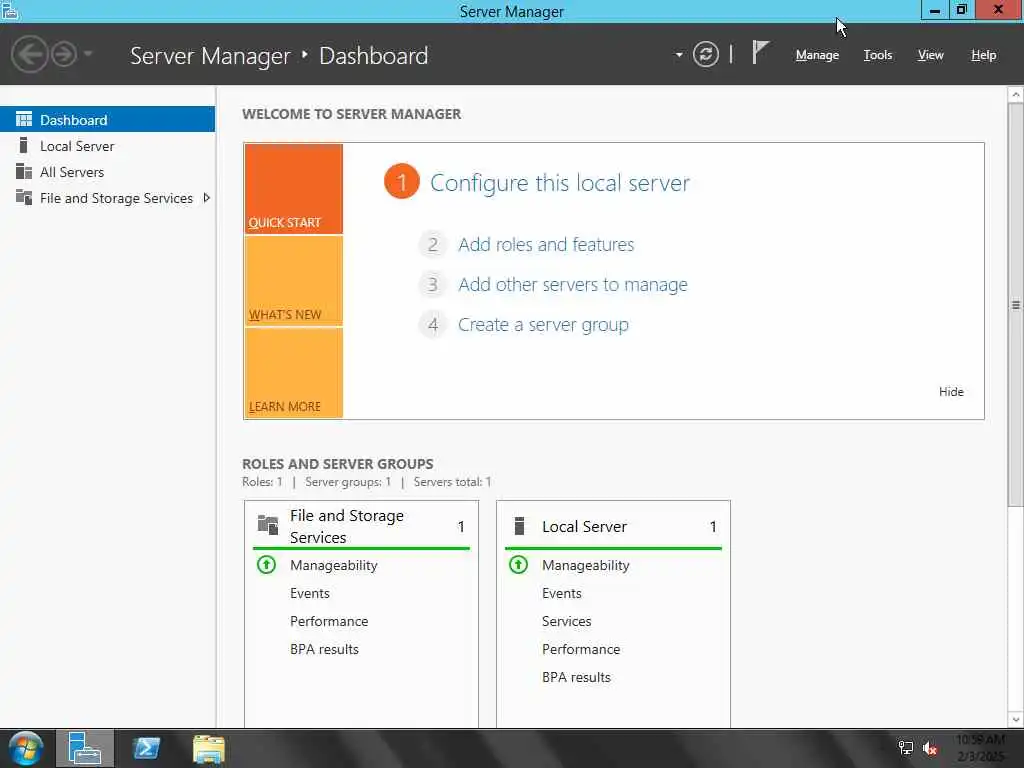Expand the File and Storage Services arrow
1024x768 pixels.
coord(206,198)
